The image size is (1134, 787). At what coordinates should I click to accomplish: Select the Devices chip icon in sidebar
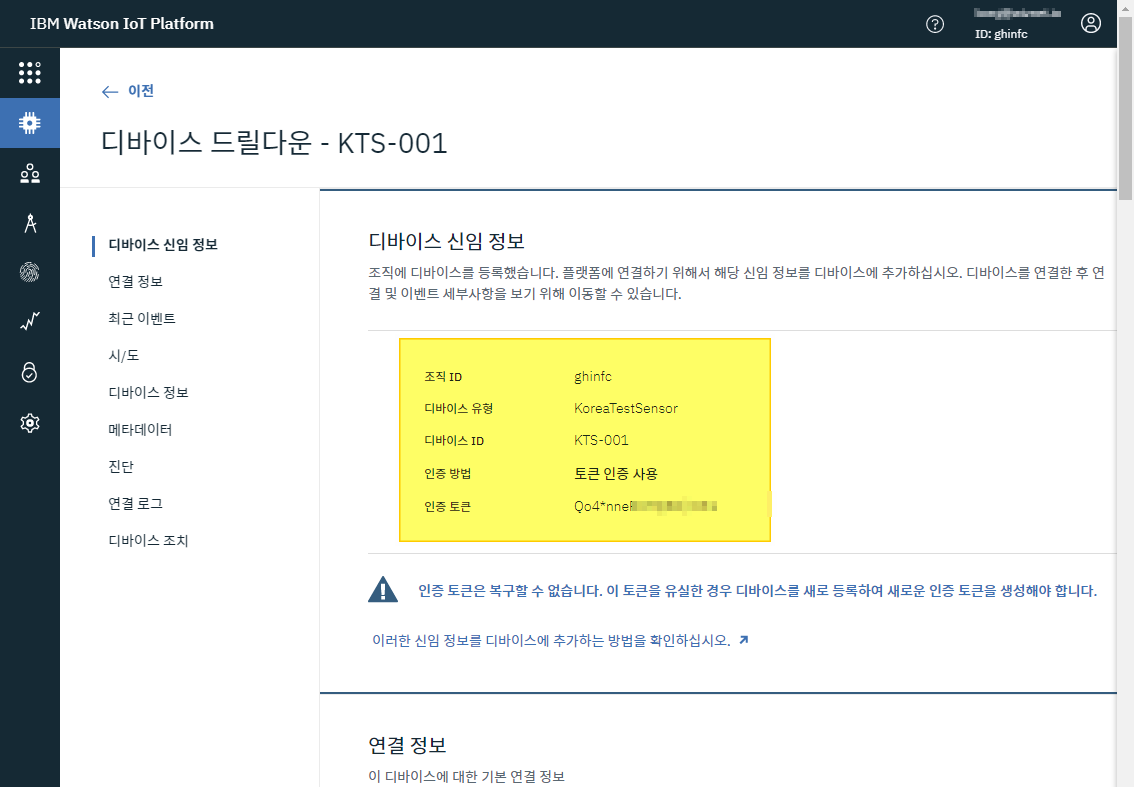tap(30, 123)
